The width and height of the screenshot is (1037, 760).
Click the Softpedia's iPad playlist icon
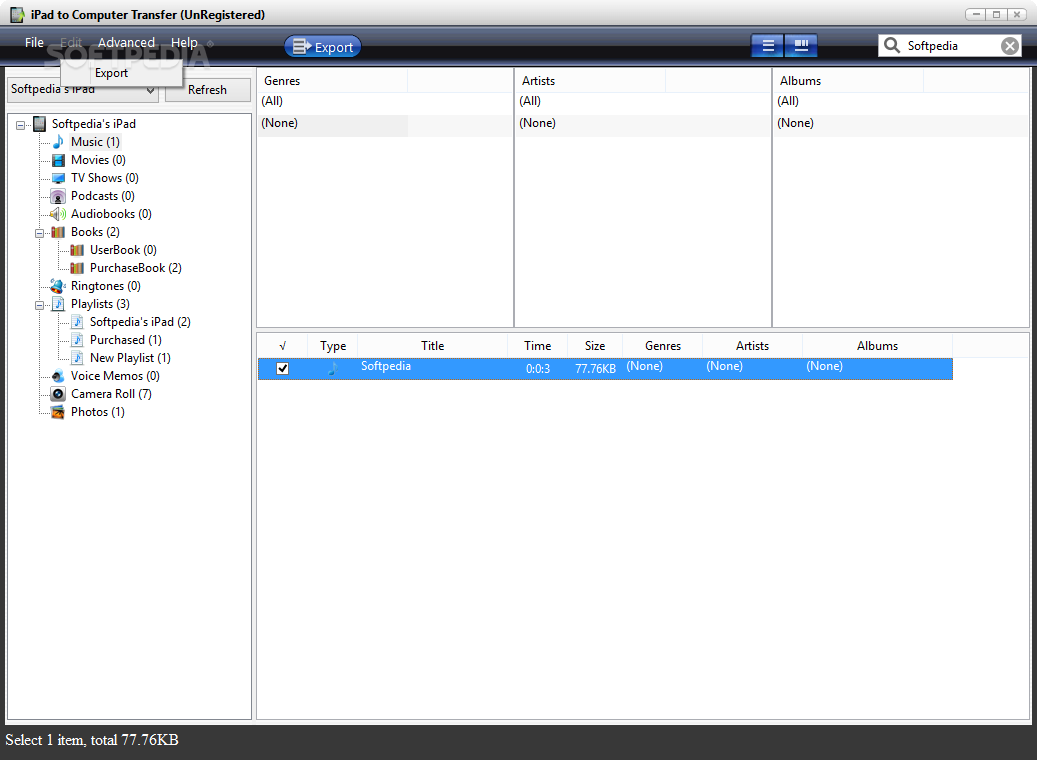click(77, 322)
